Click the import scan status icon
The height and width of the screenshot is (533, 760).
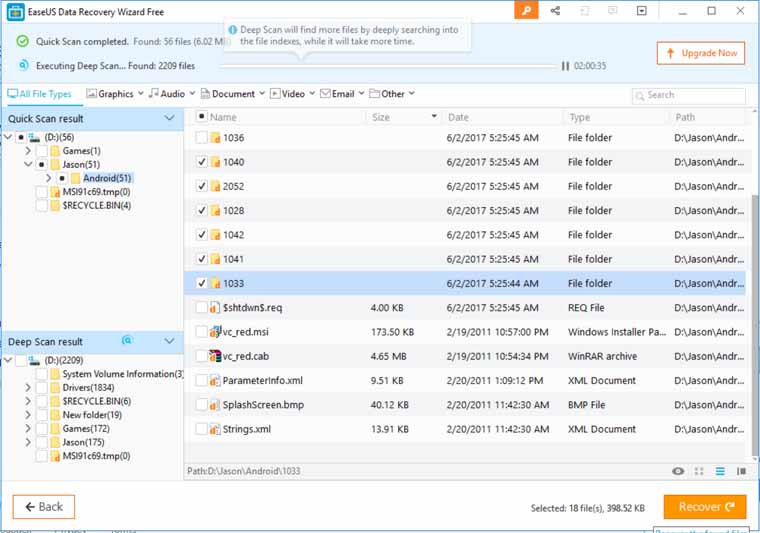tap(585, 11)
